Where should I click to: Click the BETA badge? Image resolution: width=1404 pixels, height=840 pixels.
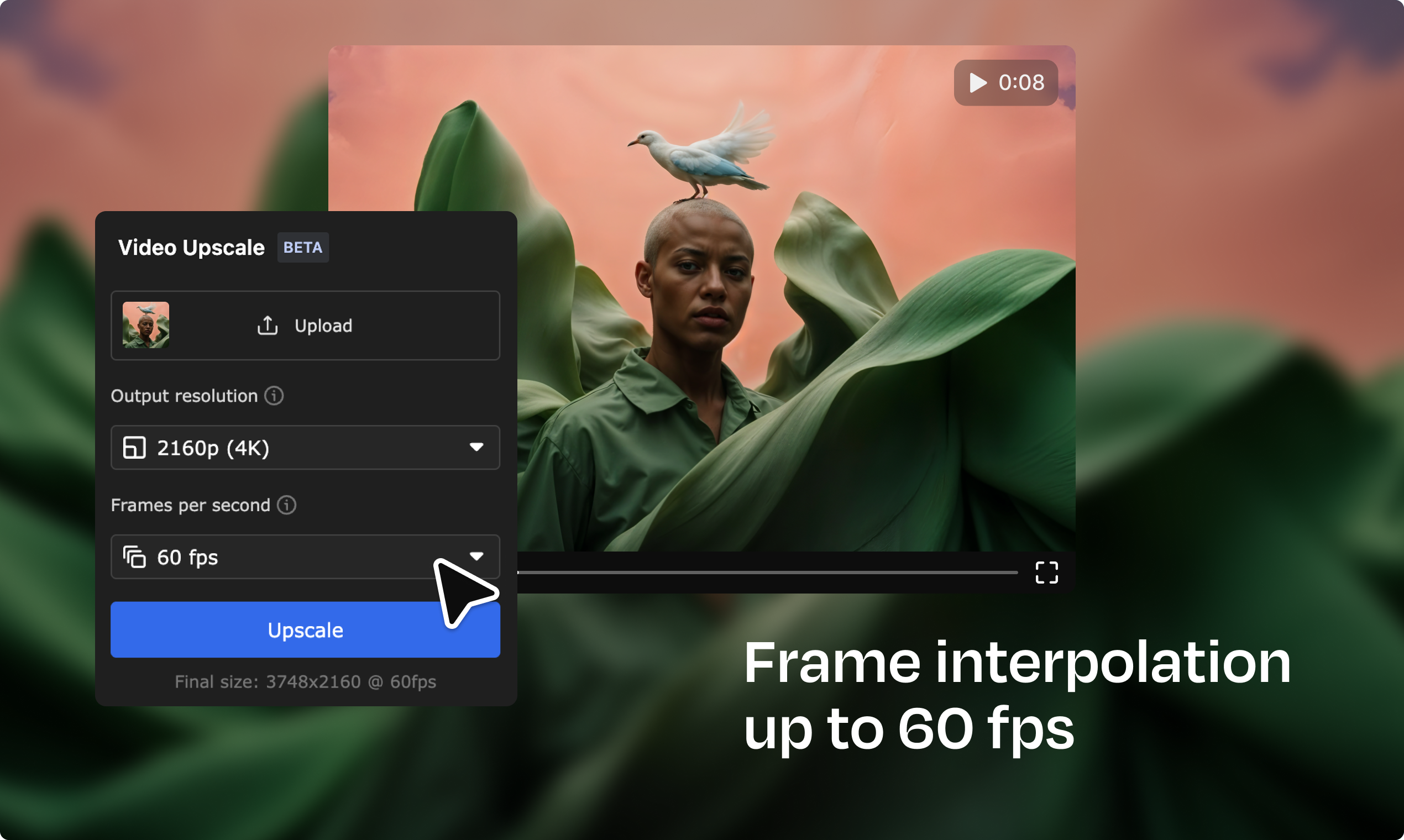point(302,248)
